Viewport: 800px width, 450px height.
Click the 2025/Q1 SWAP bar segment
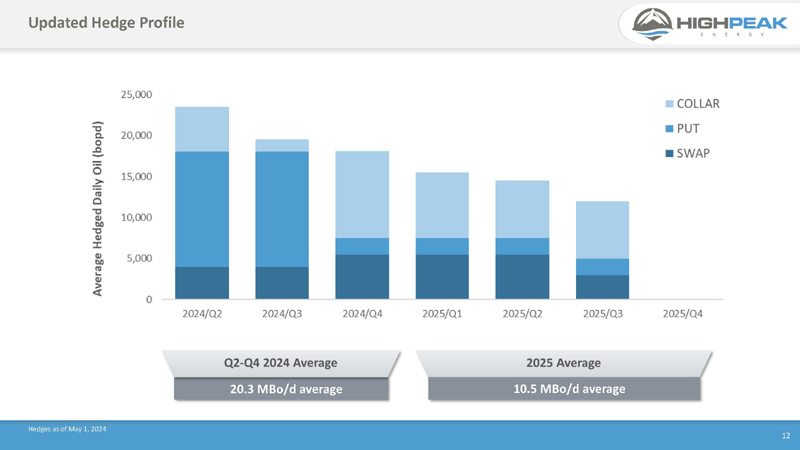click(x=442, y=277)
